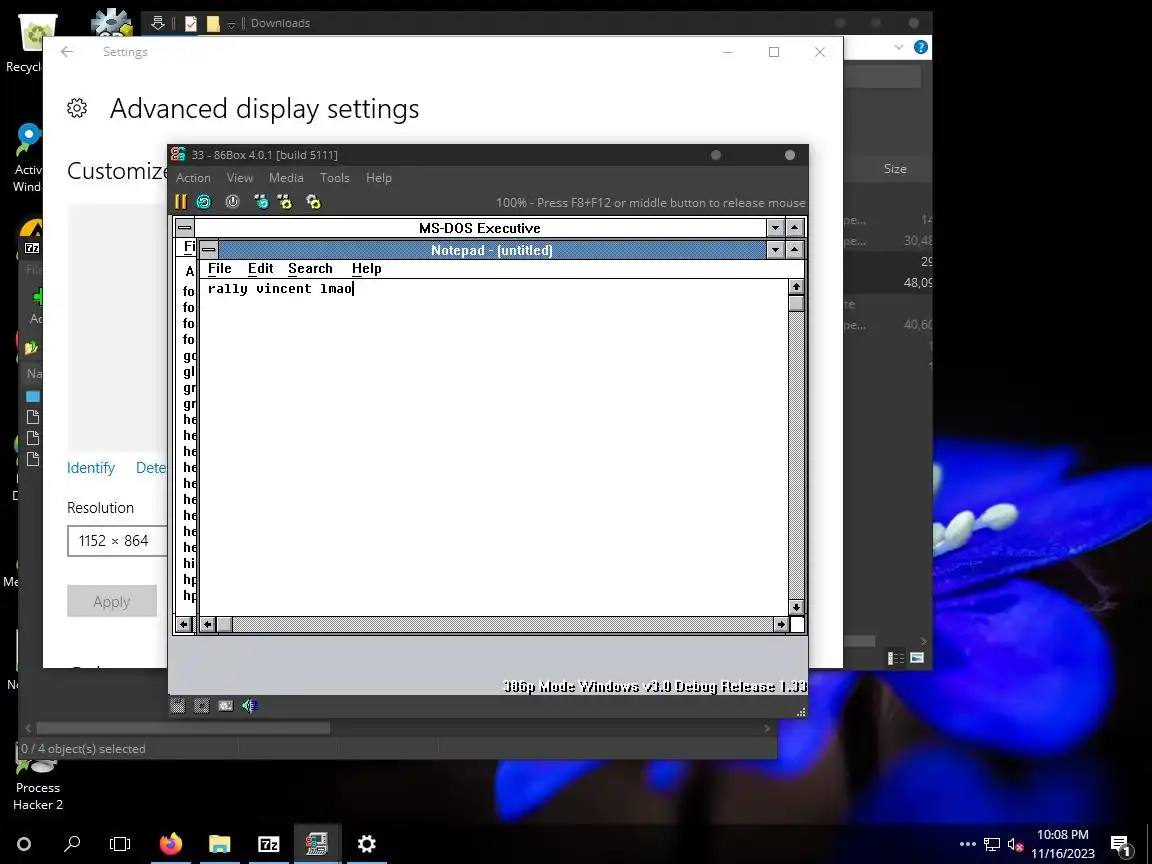Click Notepad horizontal scroll thumb
The image size is (1152, 864).
(x=224, y=624)
